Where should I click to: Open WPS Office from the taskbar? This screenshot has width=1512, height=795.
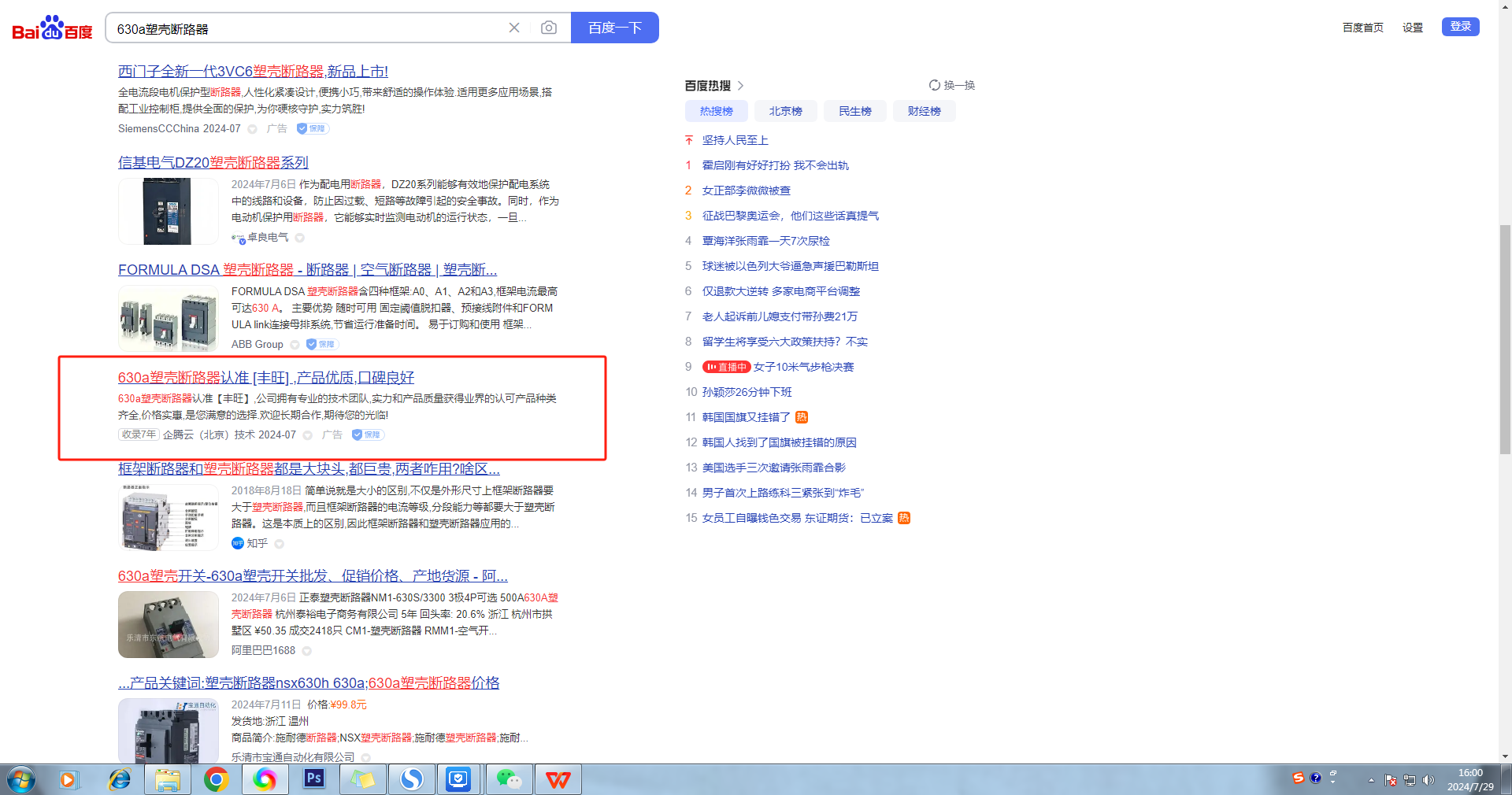click(x=558, y=779)
